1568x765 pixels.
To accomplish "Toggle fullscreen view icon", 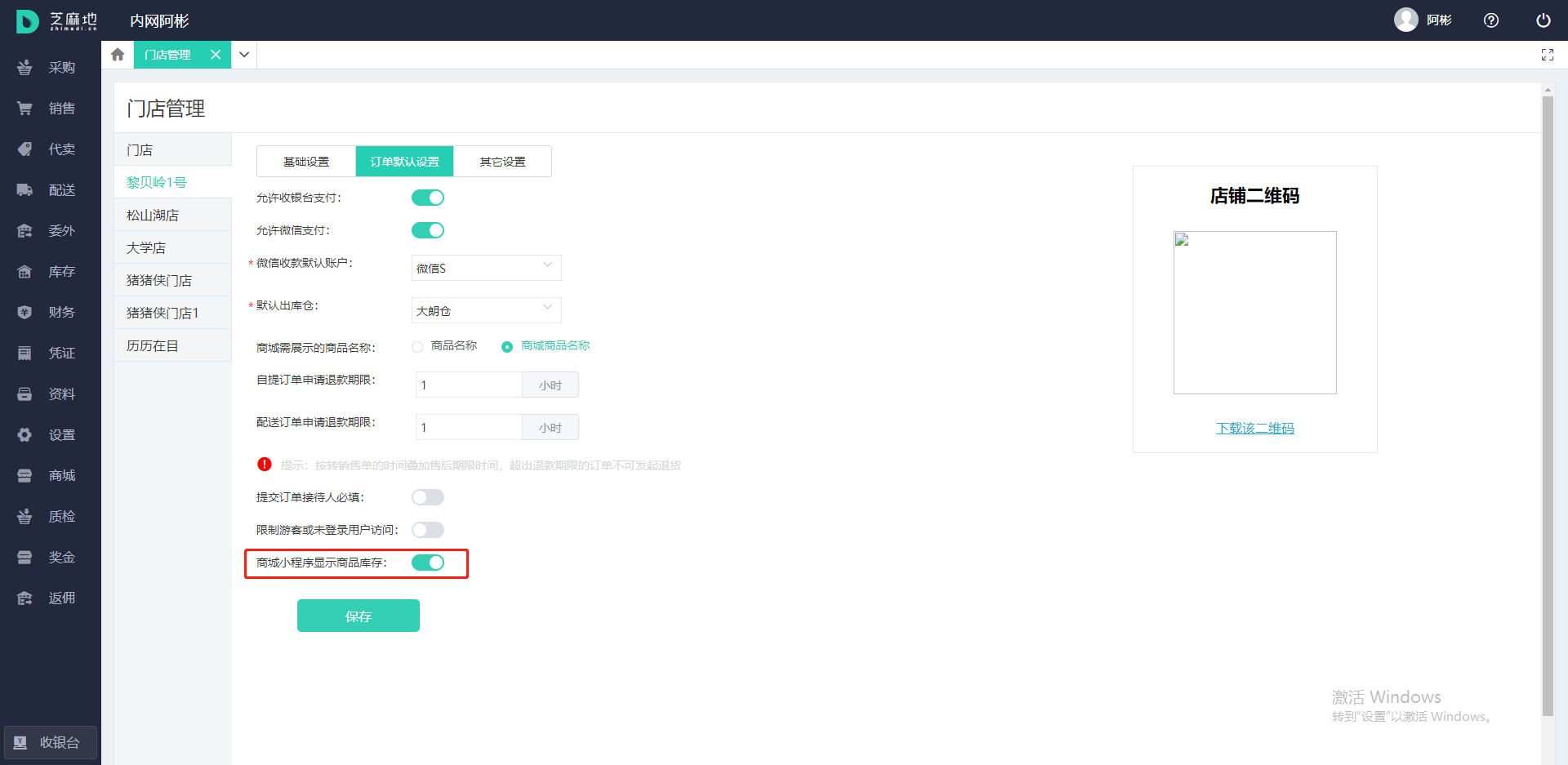I will click(1547, 55).
